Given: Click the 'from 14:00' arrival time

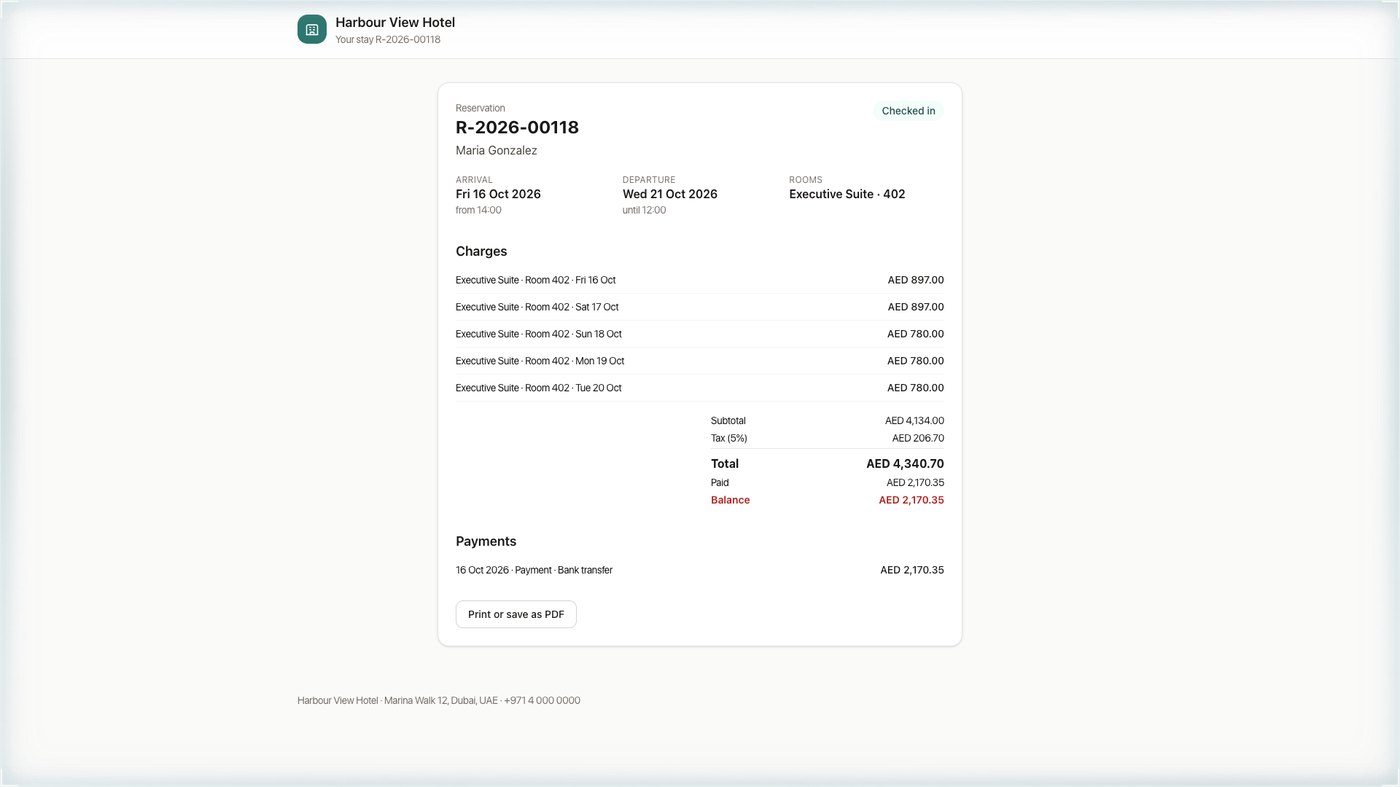Looking at the screenshot, I should [x=479, y=210].
